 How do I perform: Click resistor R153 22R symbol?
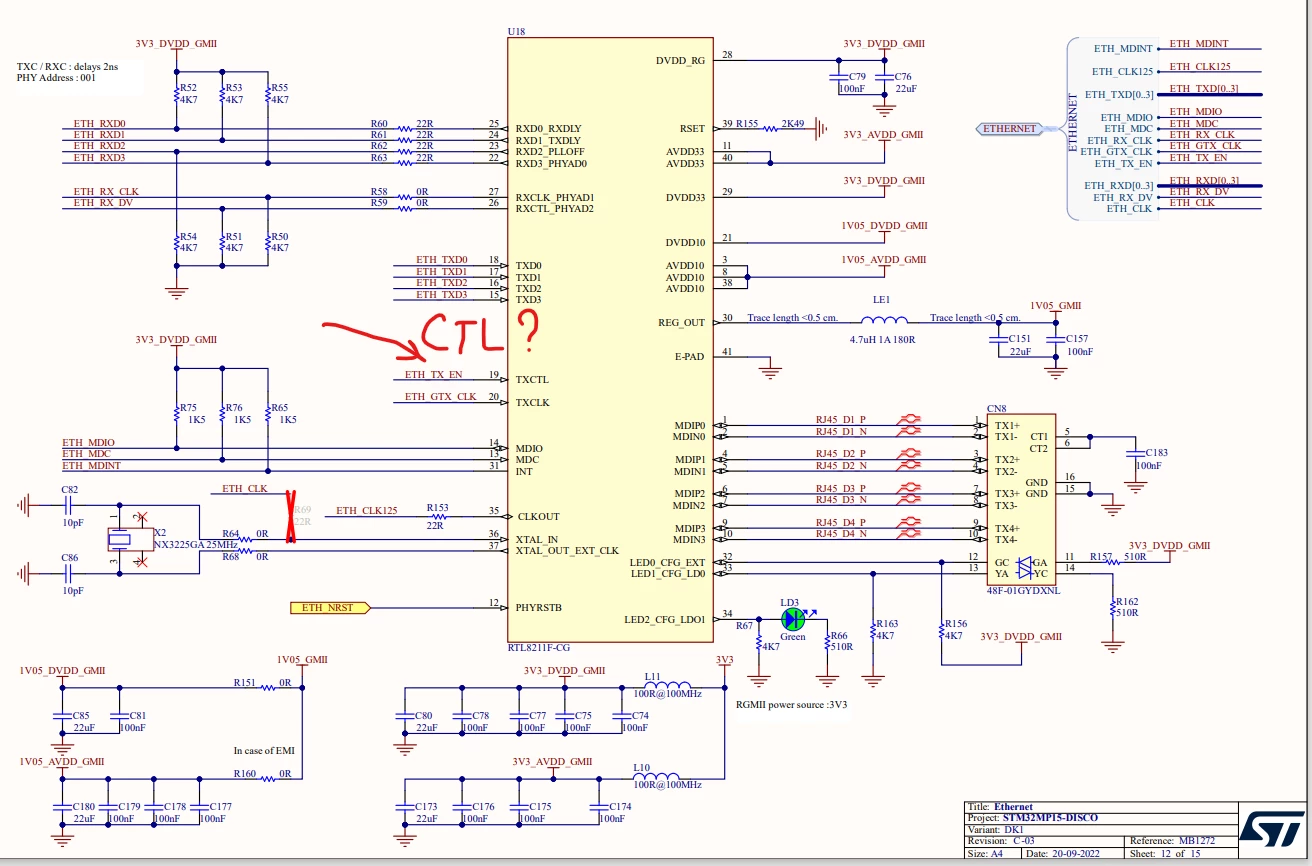point(438,517)
